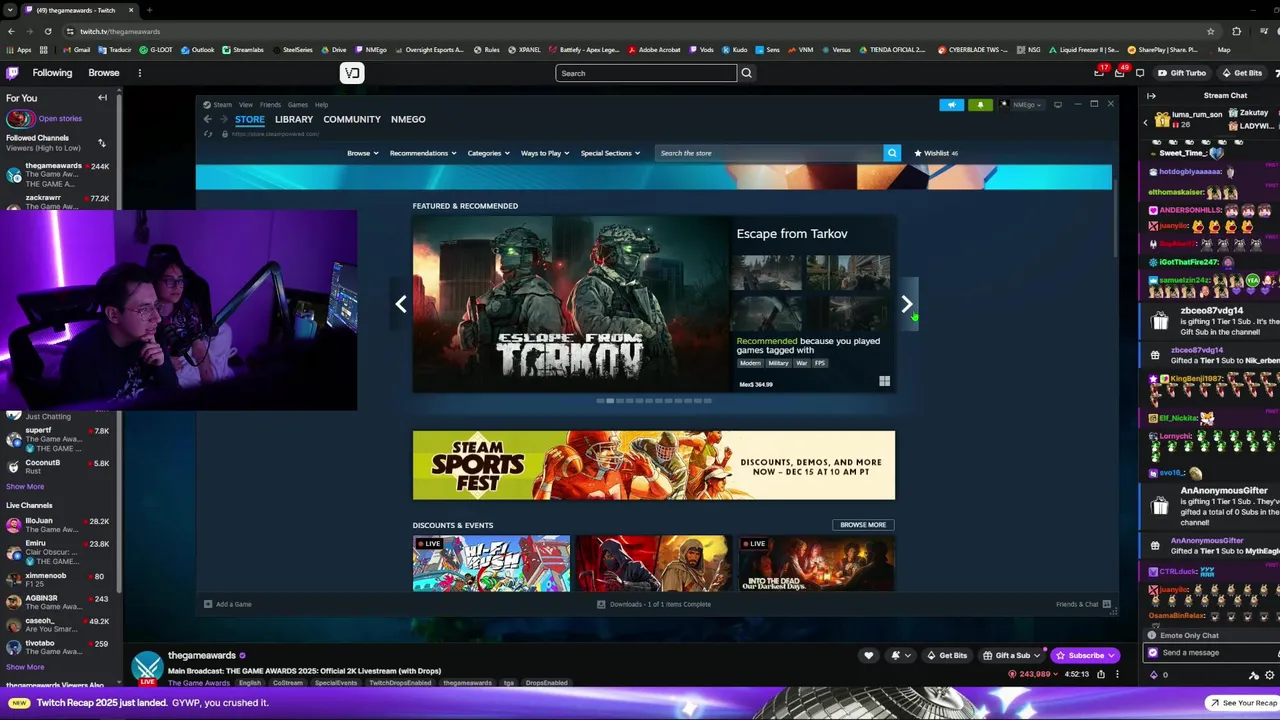
Task: Click Send a message chat input
Action: [x=1210, y=653]
